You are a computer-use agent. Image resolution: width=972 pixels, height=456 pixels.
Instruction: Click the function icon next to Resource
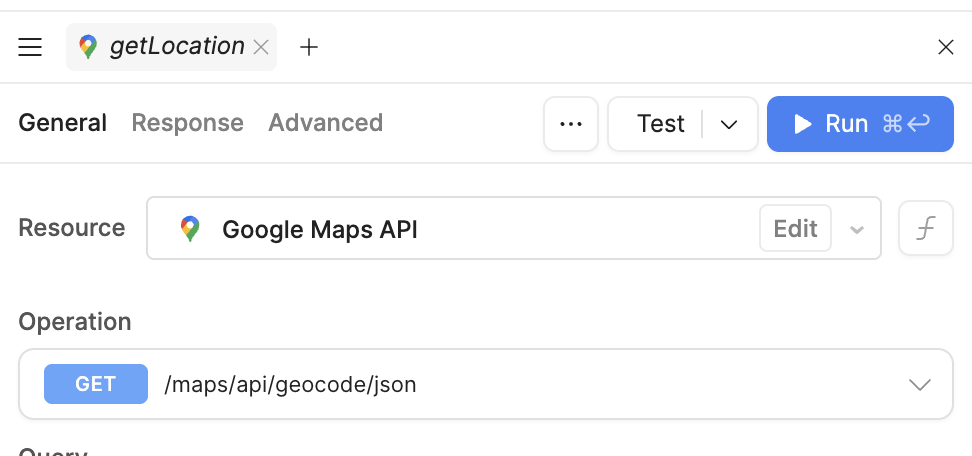[x=926, y=229]
